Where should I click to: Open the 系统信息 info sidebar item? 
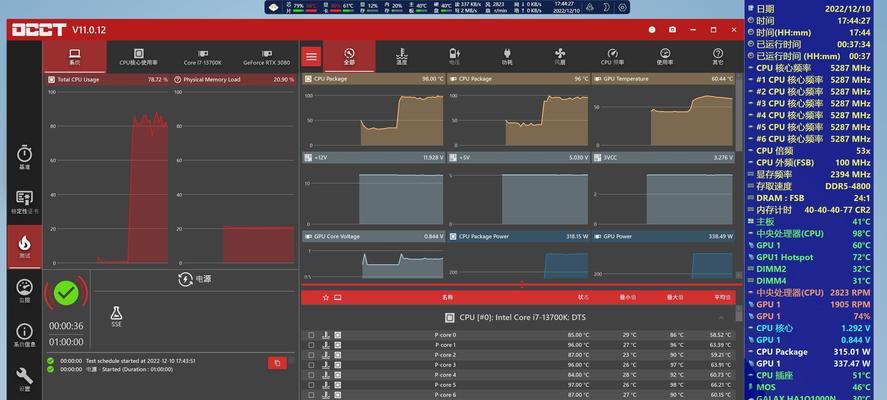tap(24, 335)
